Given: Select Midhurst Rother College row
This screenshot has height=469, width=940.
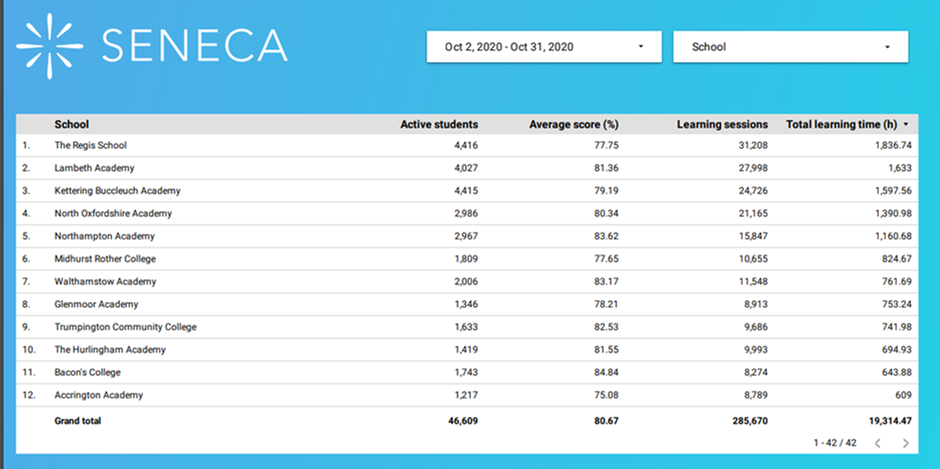Looking at the screenshot, I should coord(105,259).
